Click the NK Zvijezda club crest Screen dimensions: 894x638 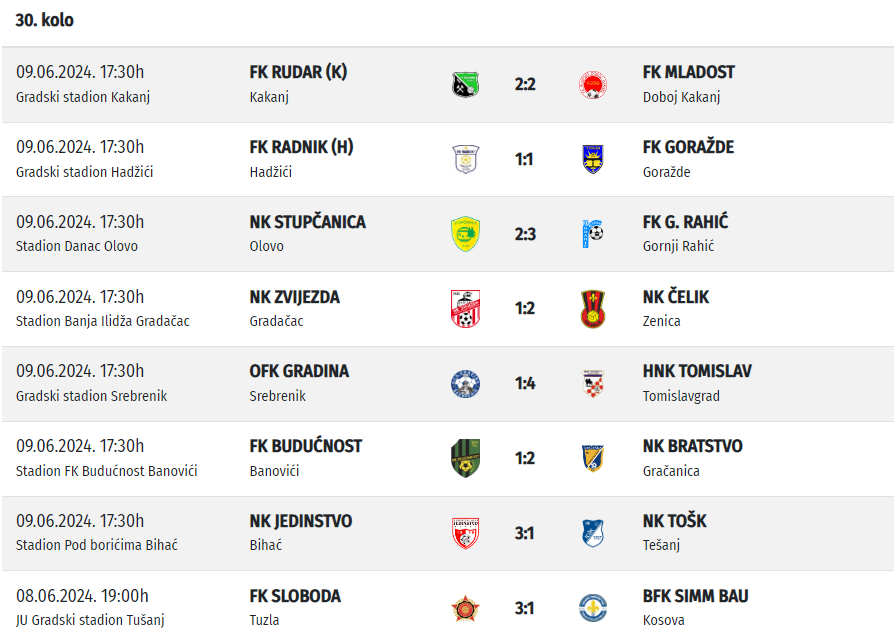[465, 309]
